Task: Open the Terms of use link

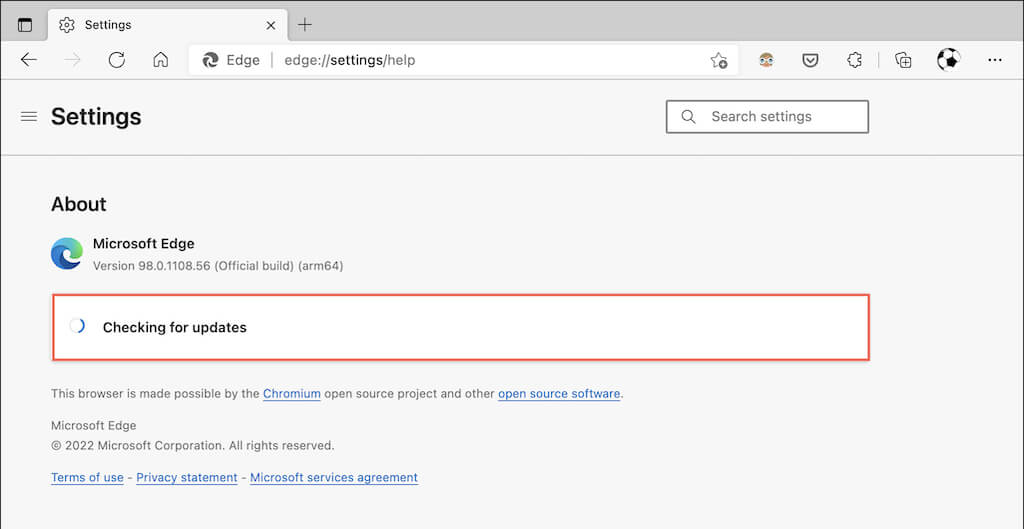Action: coord(87,478)
